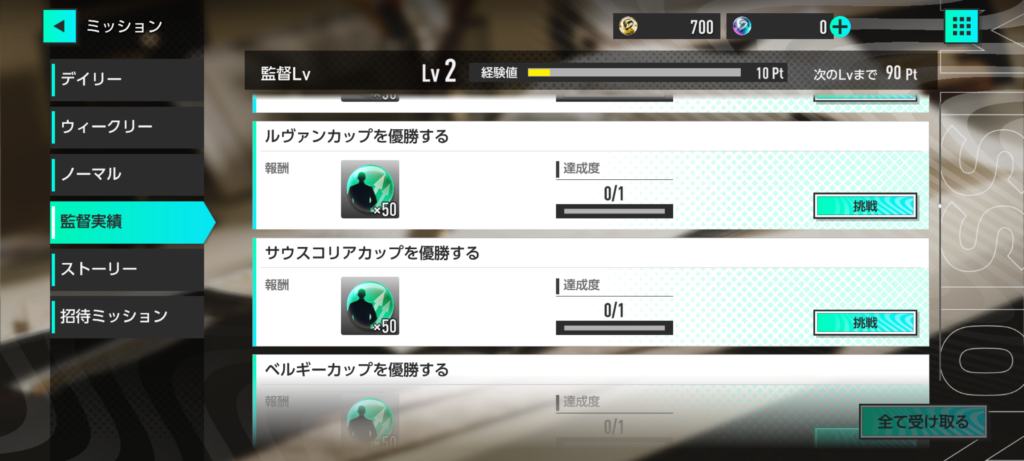The height and width of the screenshot is (461, 1024).
Task: Tap the plus icon to add gems
Action: pos(840,27)
